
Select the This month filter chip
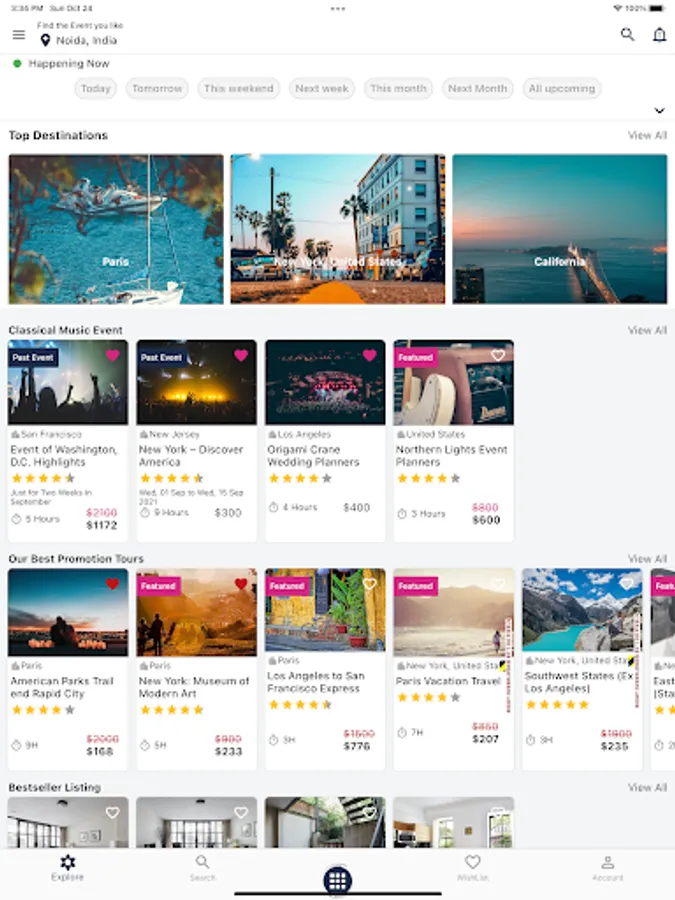pyautogui.click(x=398, y=88)
